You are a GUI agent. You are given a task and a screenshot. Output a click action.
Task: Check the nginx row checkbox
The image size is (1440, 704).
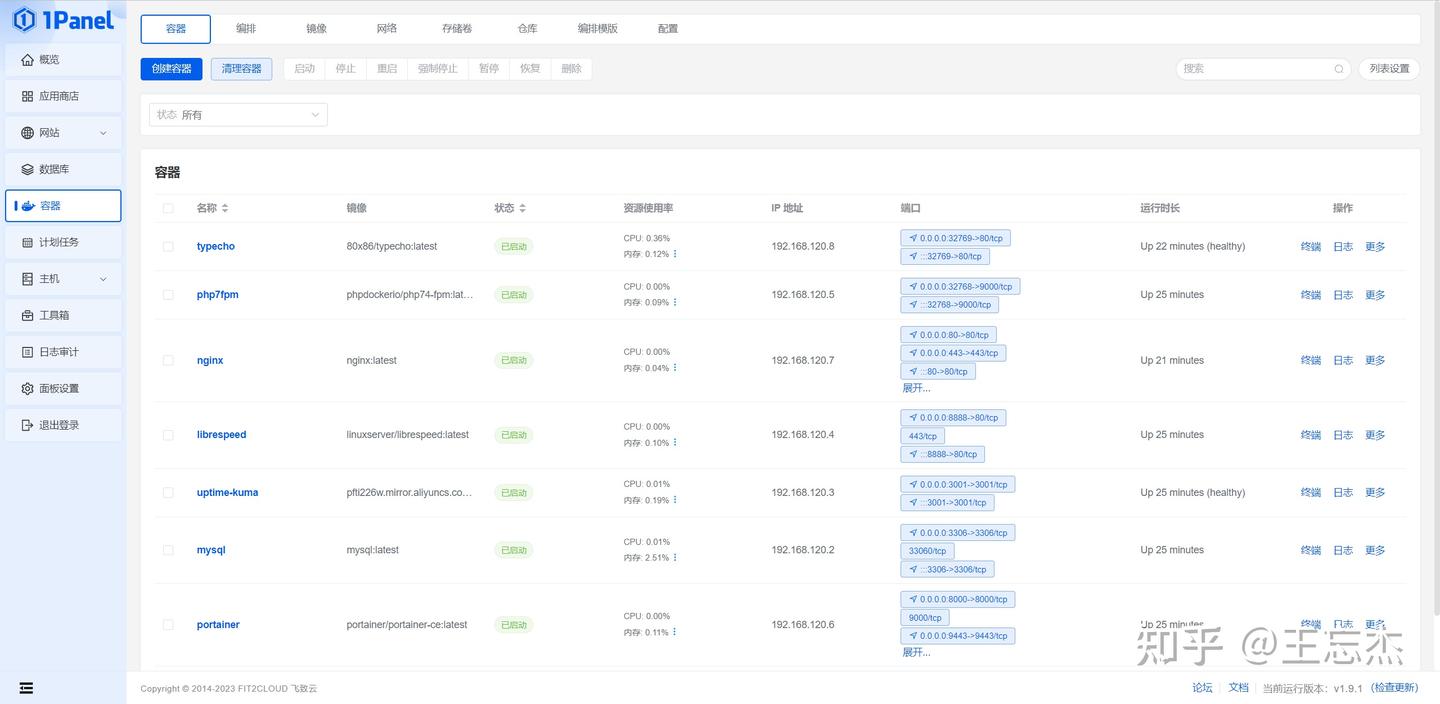click(x=168, y=360)
